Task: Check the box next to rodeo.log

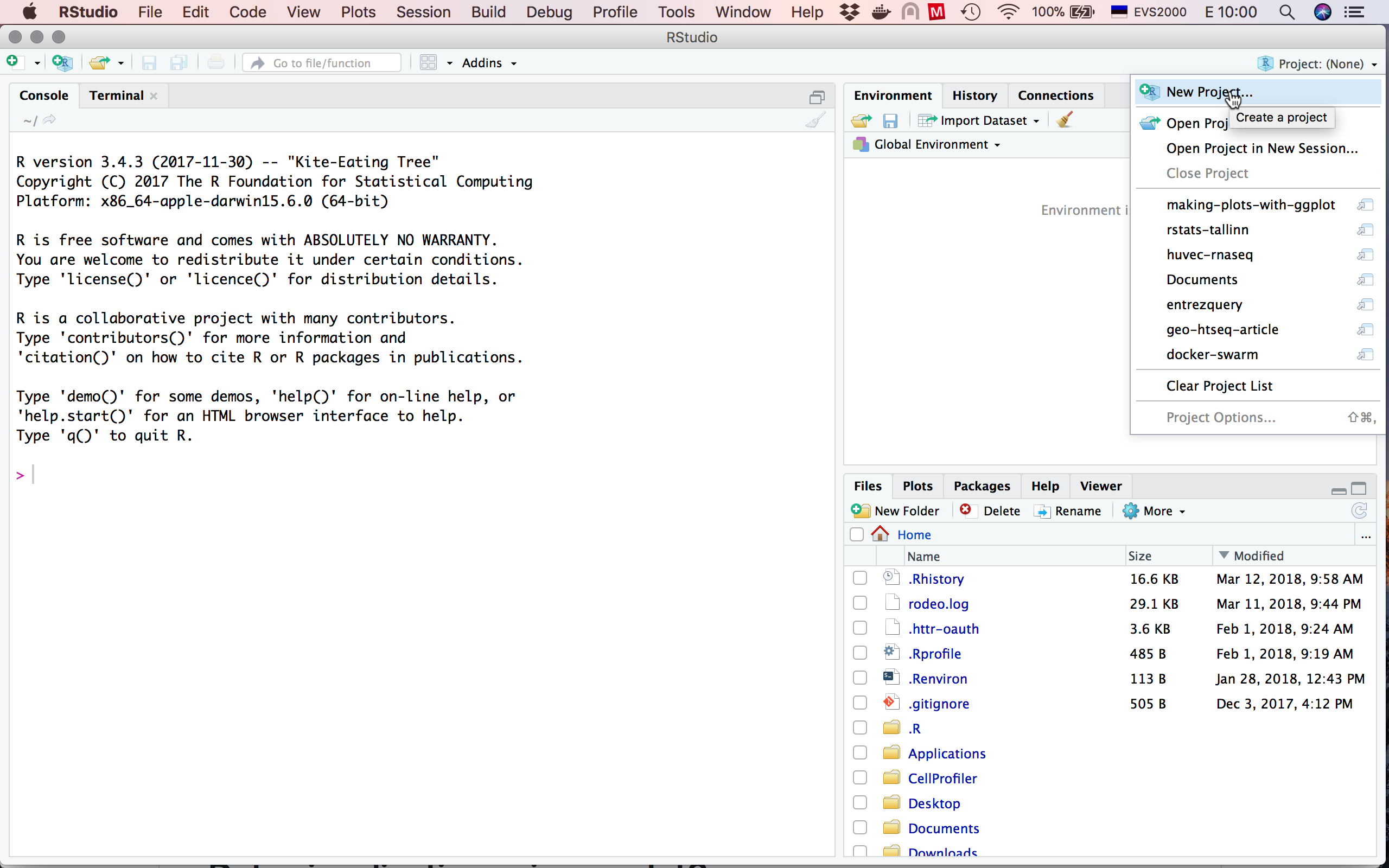Action: click(859, 603)
